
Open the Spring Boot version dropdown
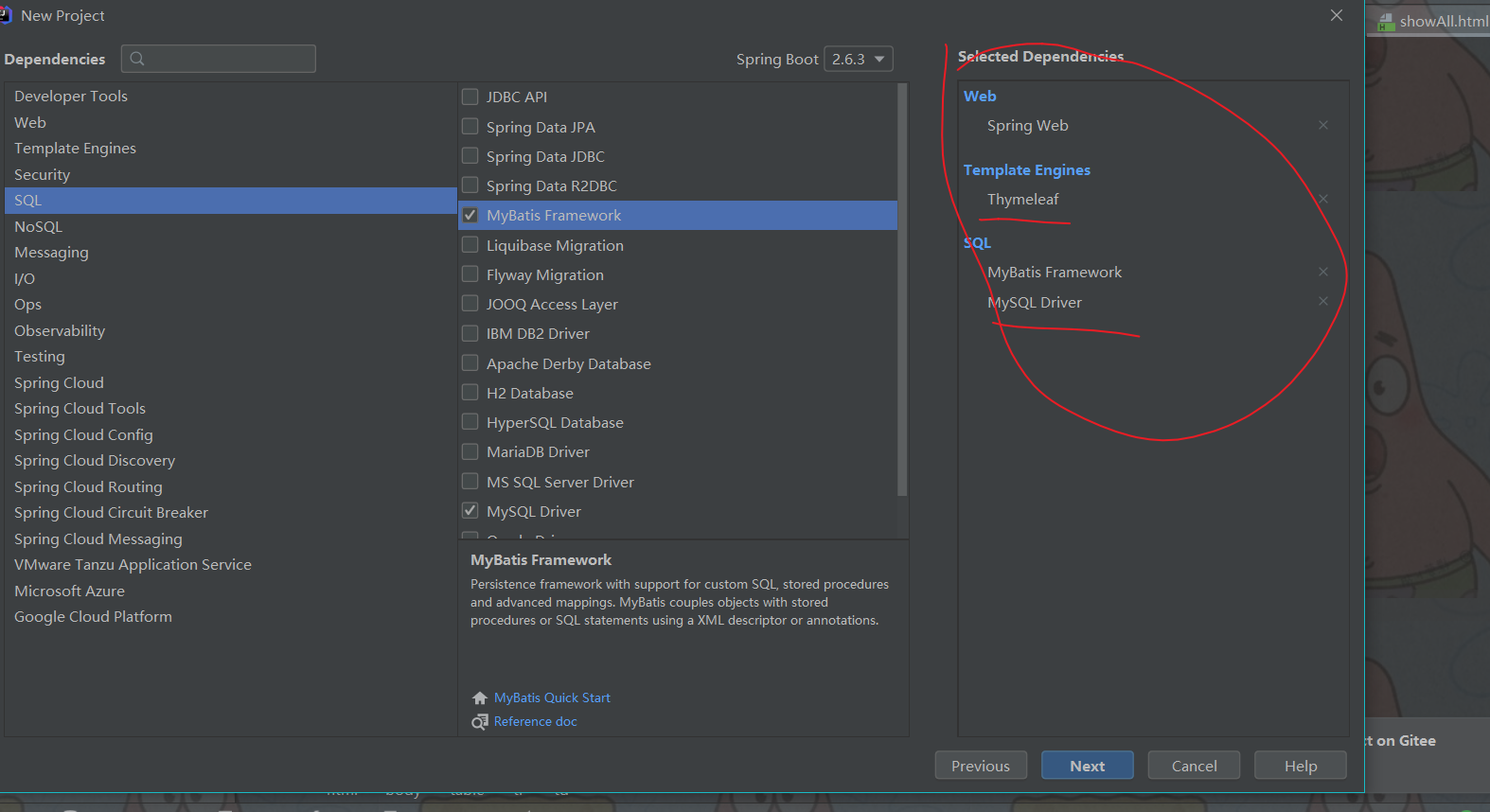click(x=859, y=59)
